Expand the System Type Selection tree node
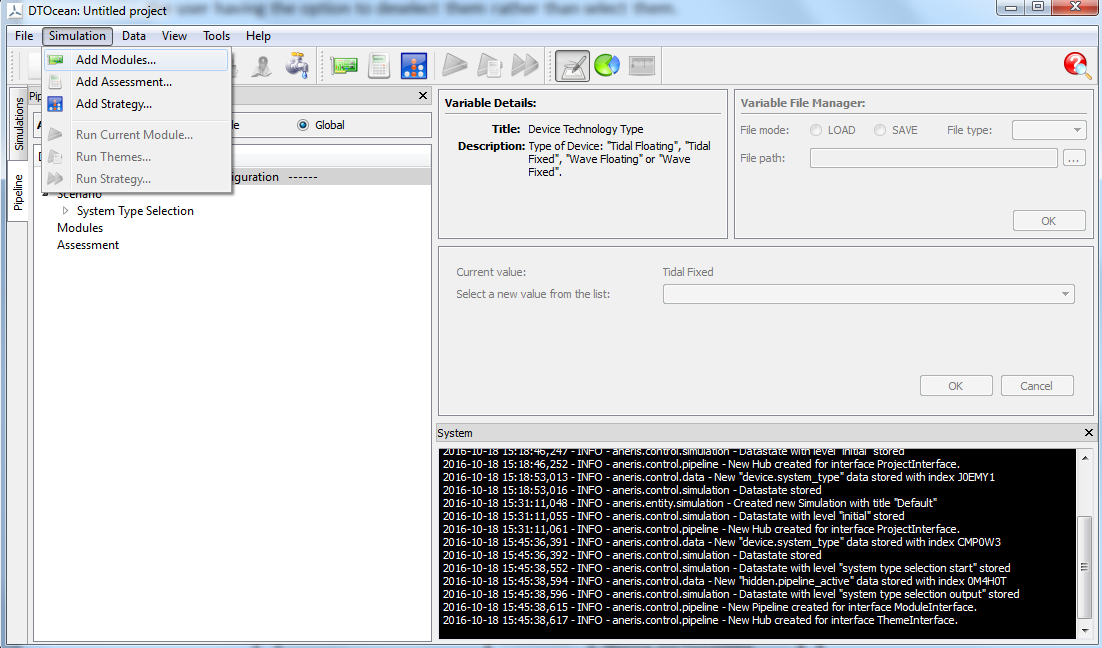The image size is (1102, 648). point(66,211)
